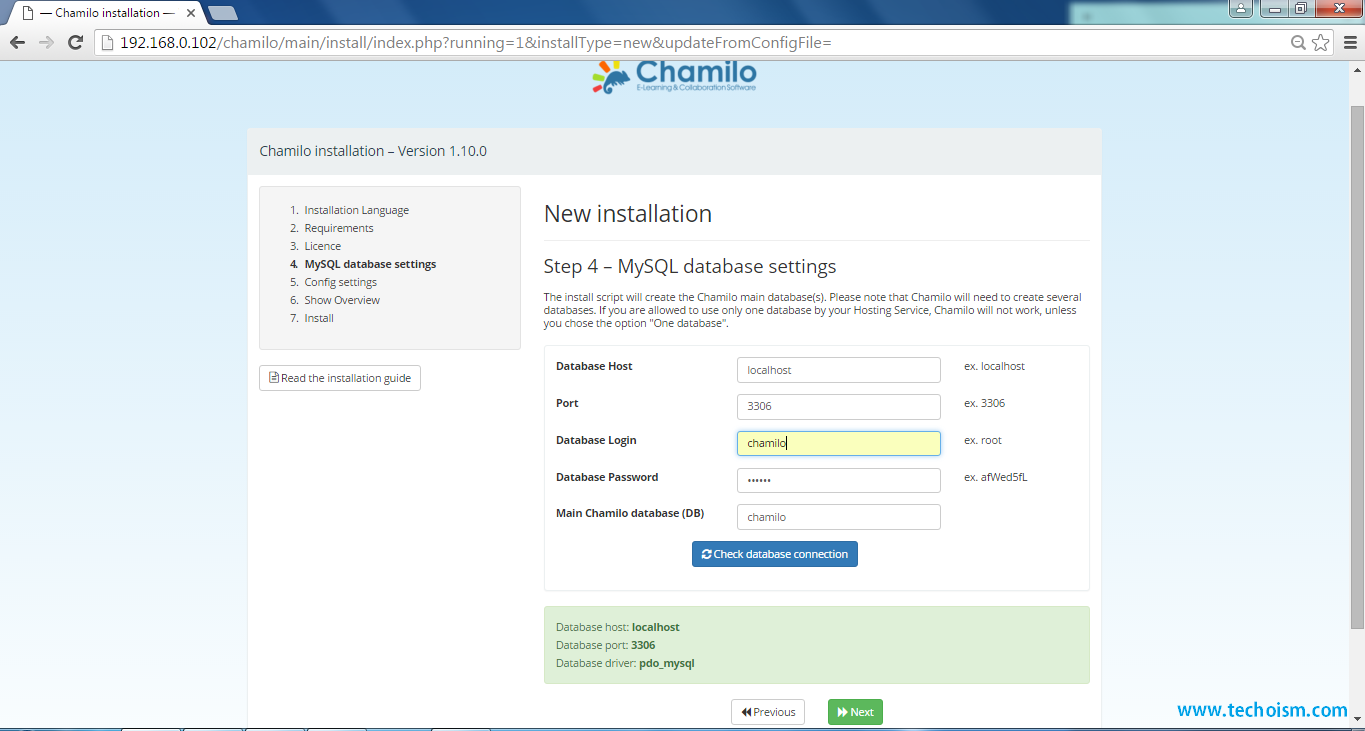
Task: Click step 7 Install
Action: [x=319, y=318]
